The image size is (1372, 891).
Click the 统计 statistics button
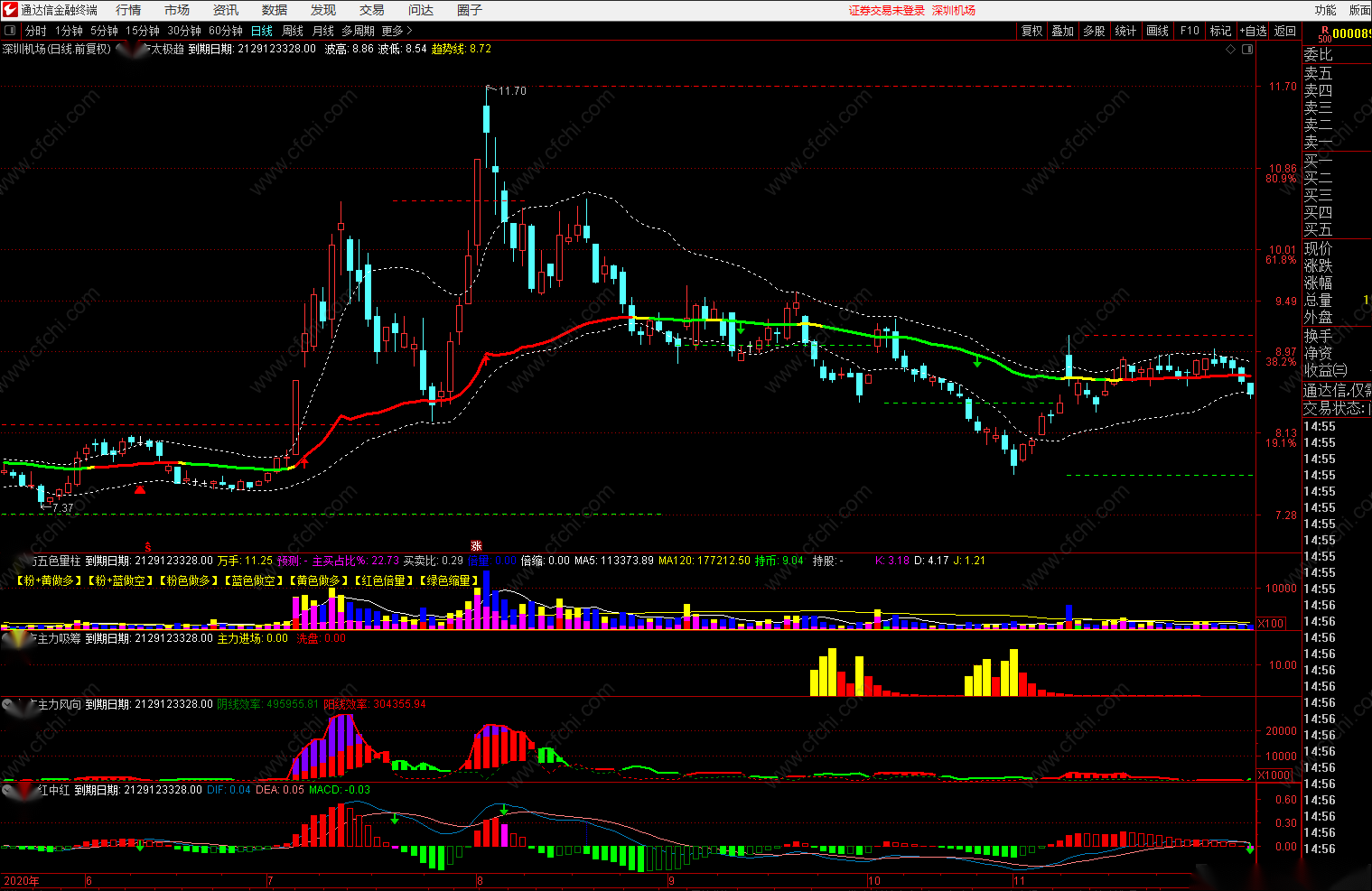pyautogui.click(x=1125, y=31)
